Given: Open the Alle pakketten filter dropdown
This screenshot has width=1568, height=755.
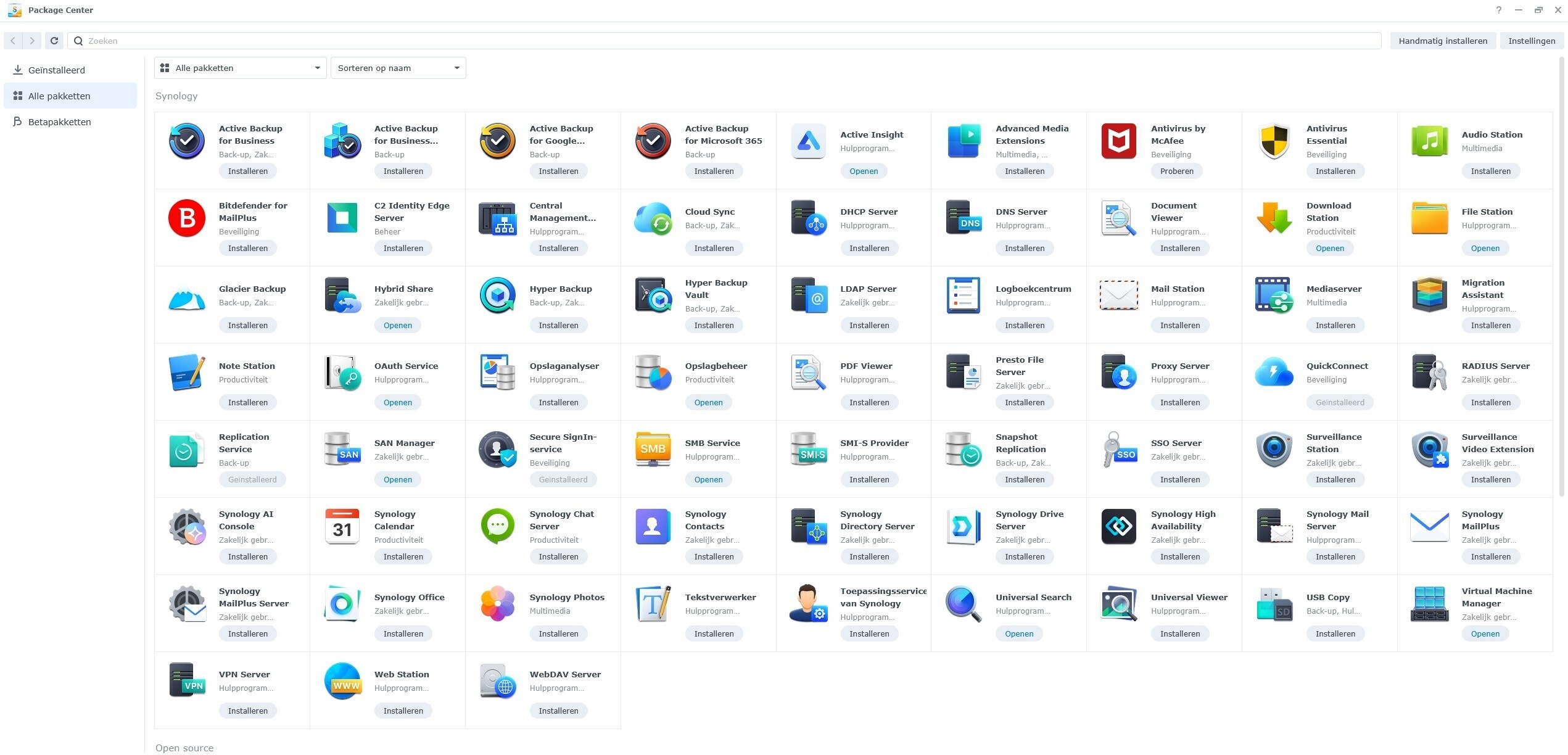Looking at the screenshot, I should point(240,68).
